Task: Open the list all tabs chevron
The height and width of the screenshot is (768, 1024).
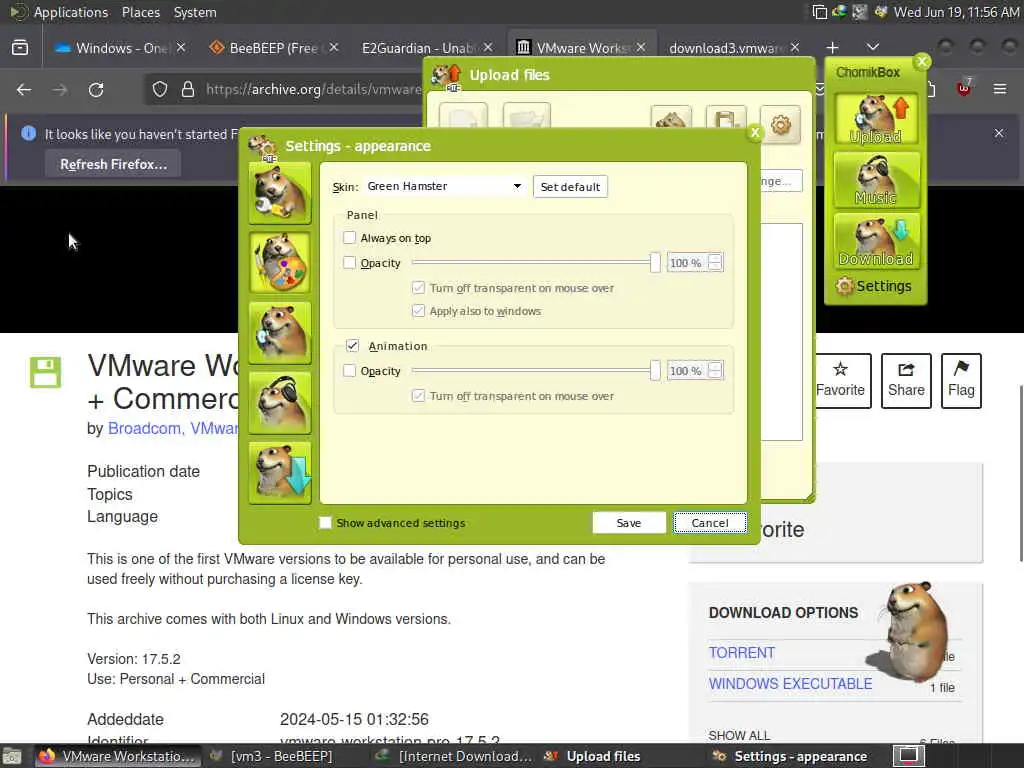Action: 872,47
